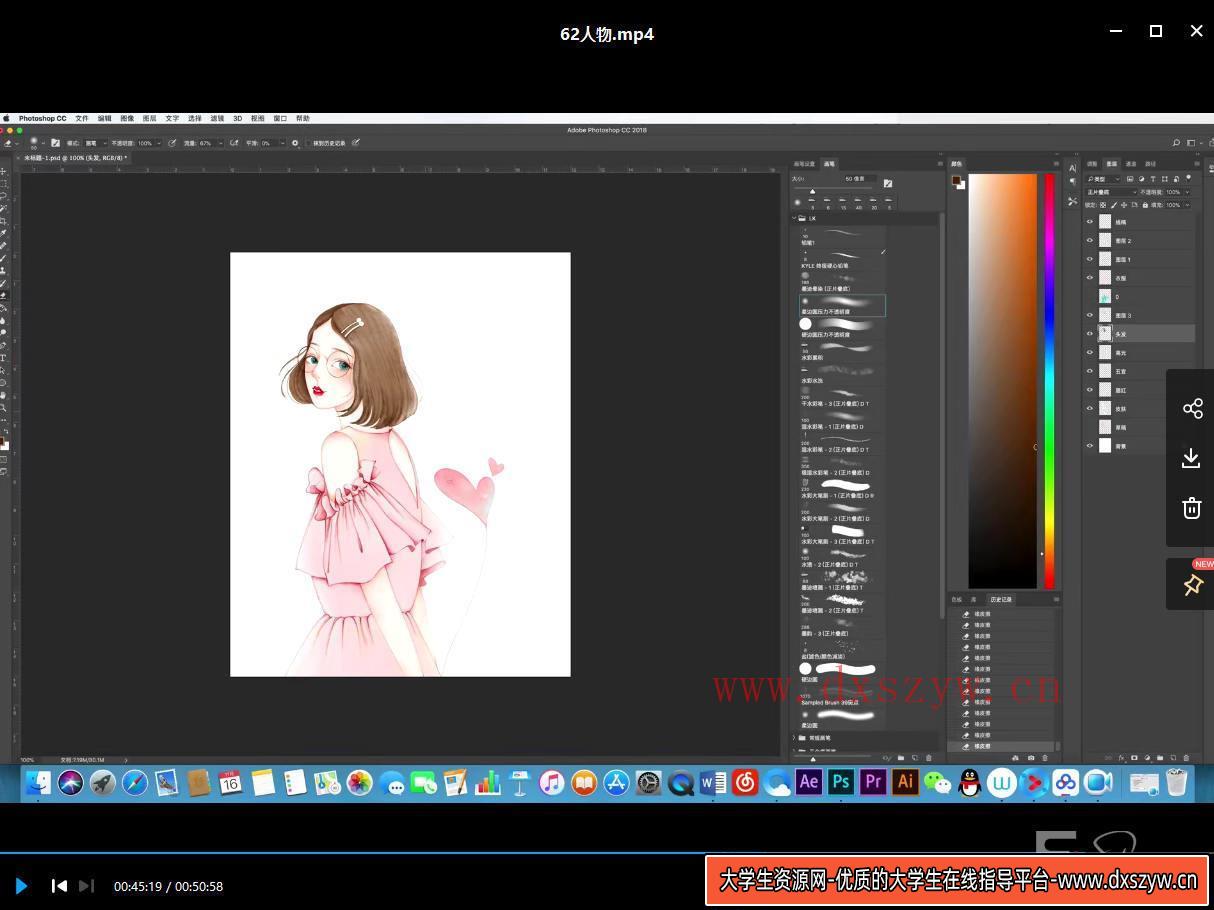Open the layer filter type dropdown
Screen dimensions: 1214x910
point(1104,179)
